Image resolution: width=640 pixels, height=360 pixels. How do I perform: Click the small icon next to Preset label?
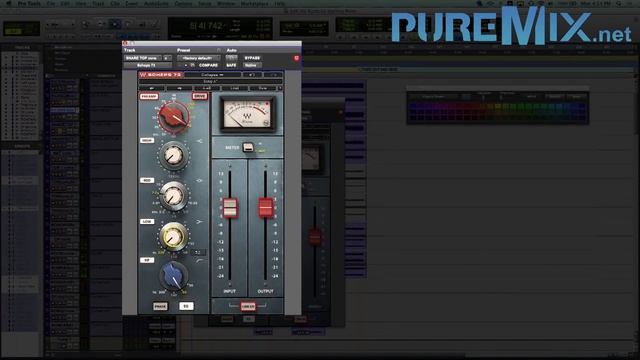[x=219, y=50]
